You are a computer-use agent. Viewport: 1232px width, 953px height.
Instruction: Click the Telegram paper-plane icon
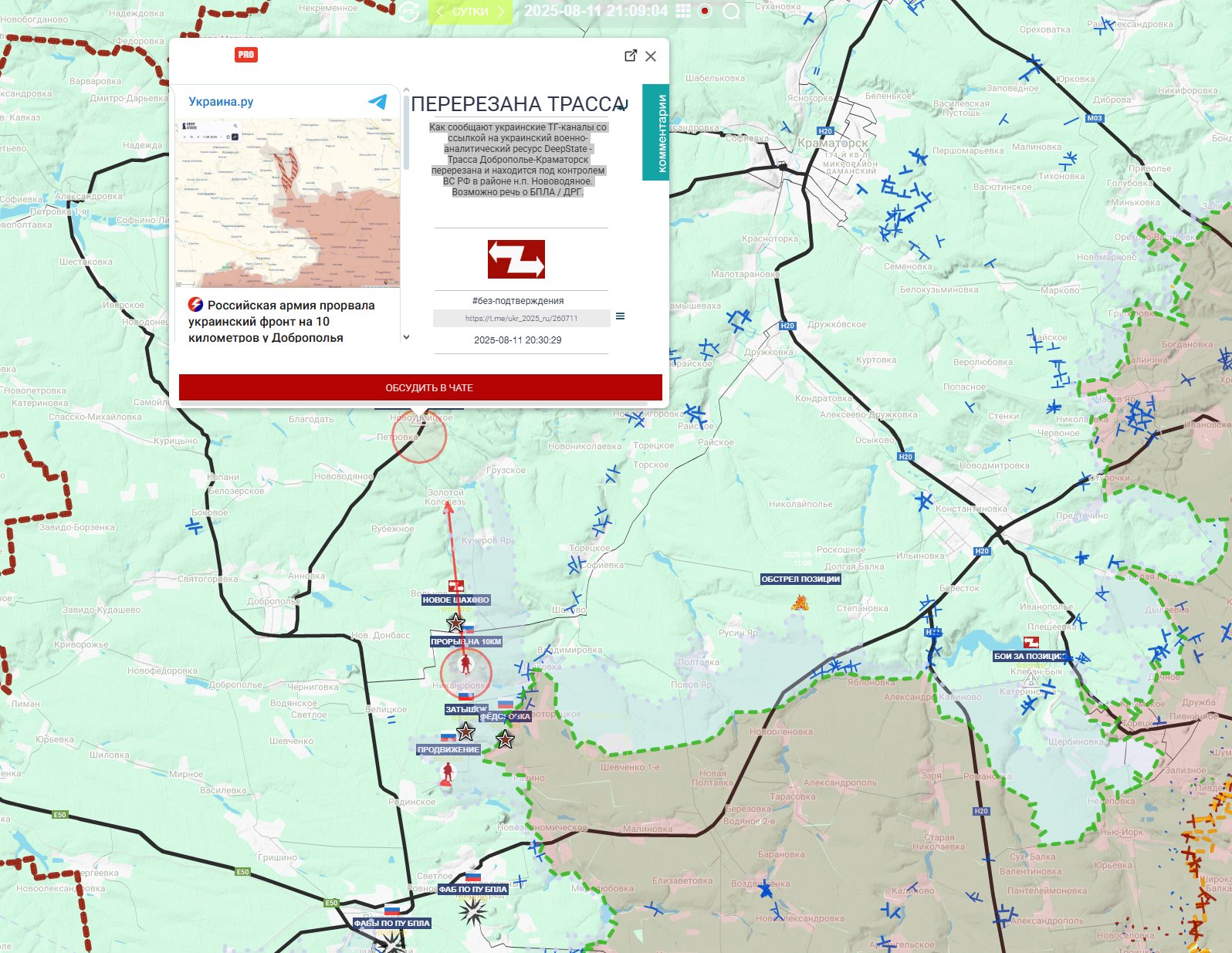[x=377, y=101]
